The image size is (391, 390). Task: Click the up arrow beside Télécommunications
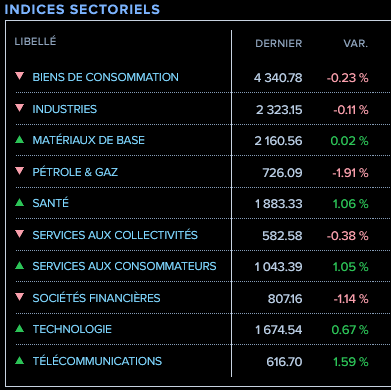pos(20,360)
